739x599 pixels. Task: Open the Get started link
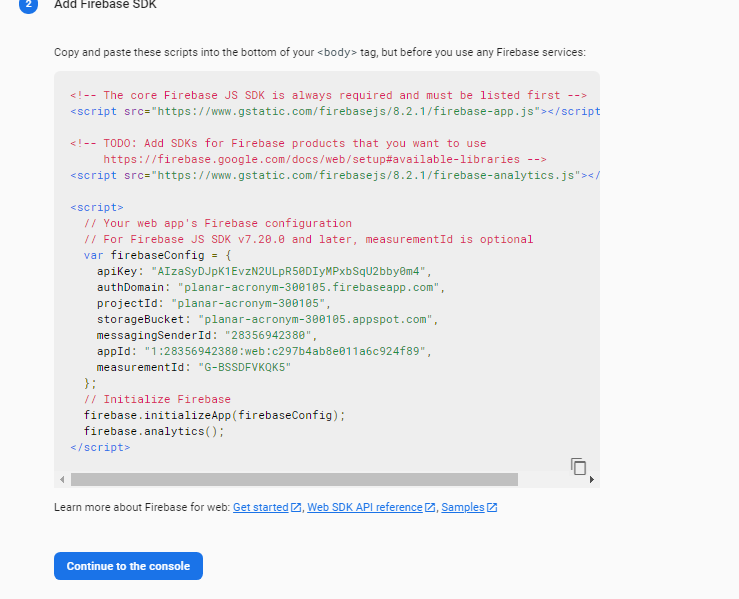click(260, 508)
